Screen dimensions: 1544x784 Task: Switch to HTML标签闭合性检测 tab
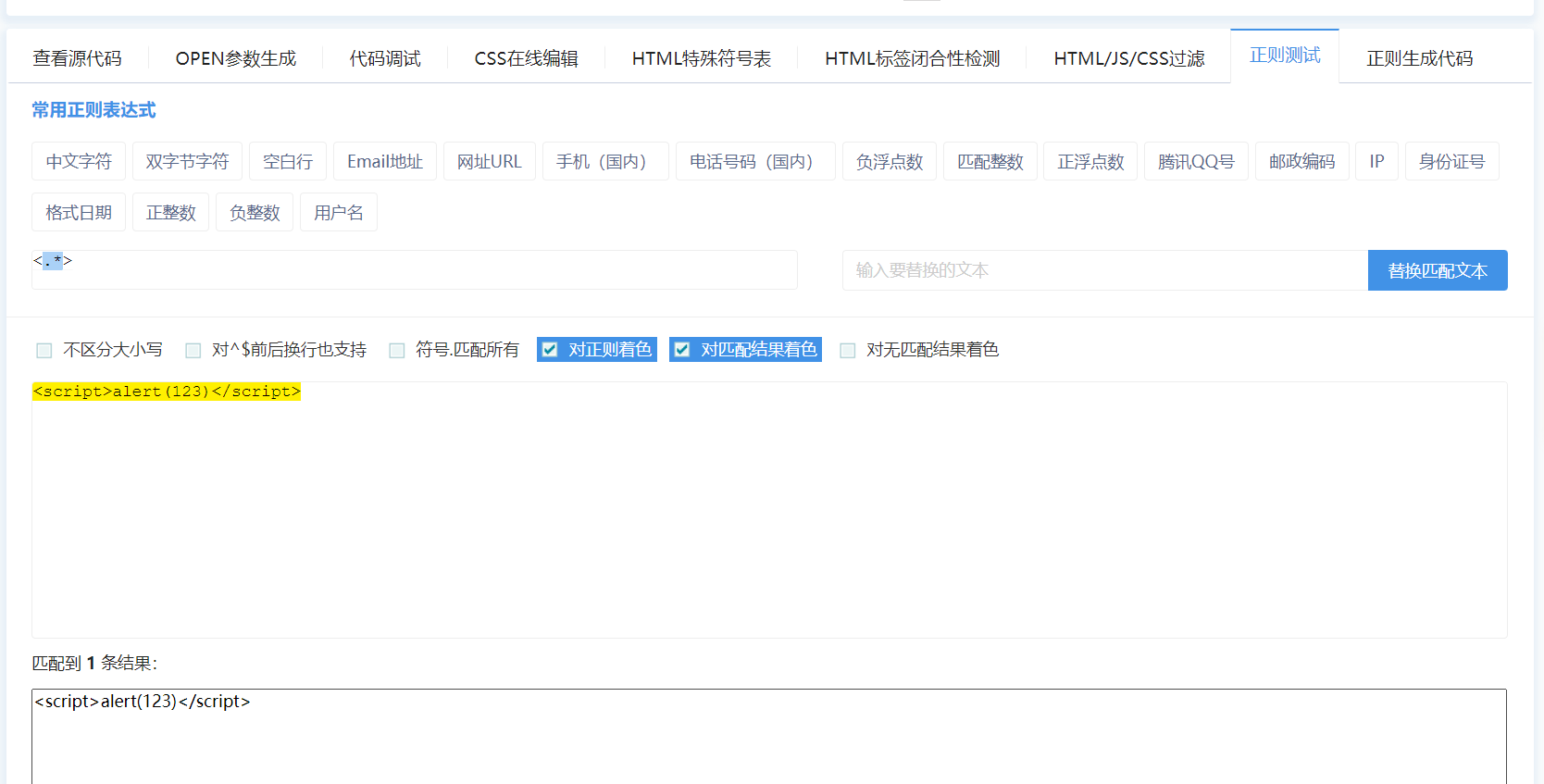pyautogui.click(x=912, y=58)
